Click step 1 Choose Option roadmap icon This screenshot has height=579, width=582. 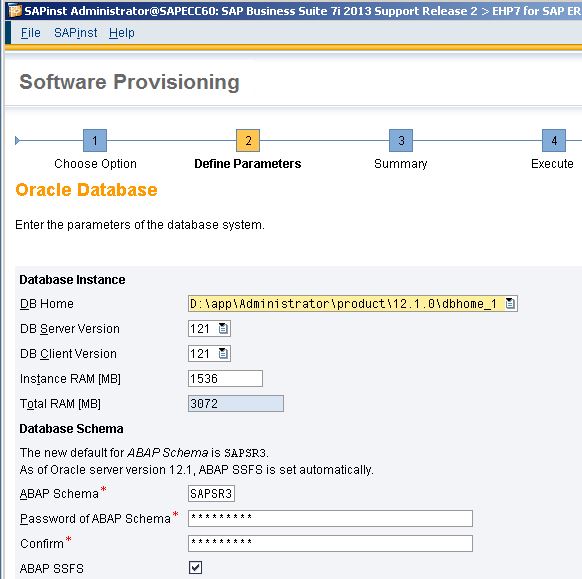pyautogui.click(x=95, y=140)
